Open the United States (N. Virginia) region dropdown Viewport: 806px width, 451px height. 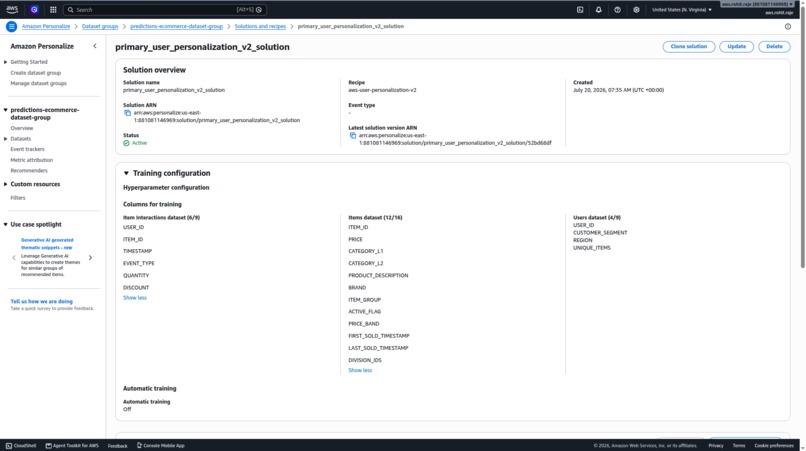pyautogui.click(x=682, y=9)
